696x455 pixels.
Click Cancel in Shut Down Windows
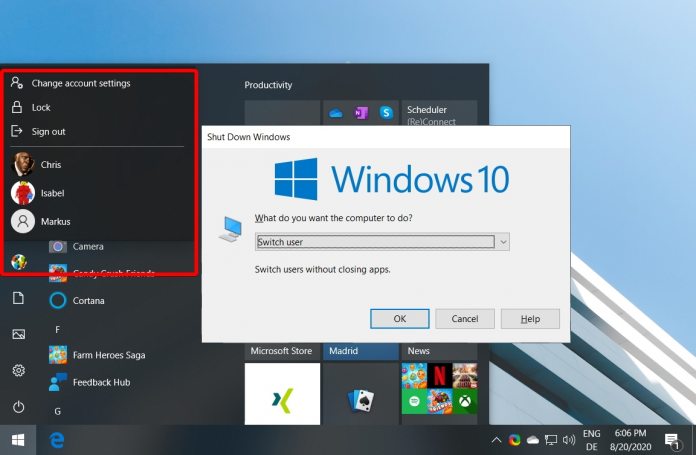(x=465, y=319)
